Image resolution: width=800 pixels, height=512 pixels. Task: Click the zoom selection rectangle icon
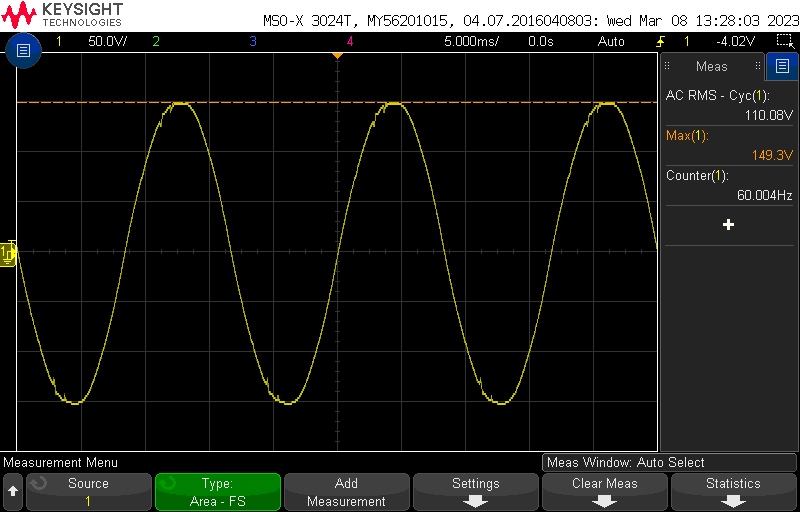click(784, 41)
